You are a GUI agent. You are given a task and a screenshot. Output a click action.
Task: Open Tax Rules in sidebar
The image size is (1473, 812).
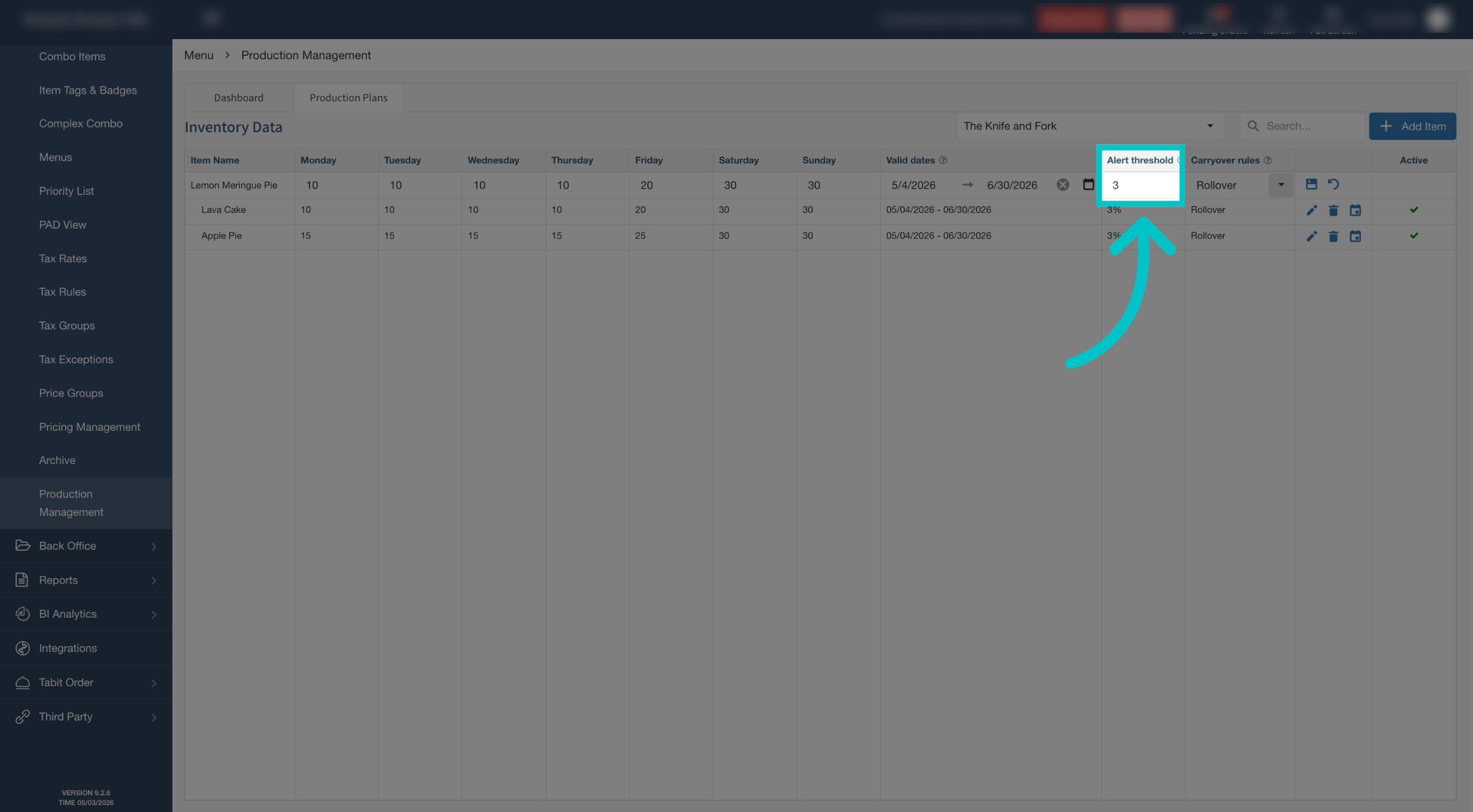click(x=63, y=292)
